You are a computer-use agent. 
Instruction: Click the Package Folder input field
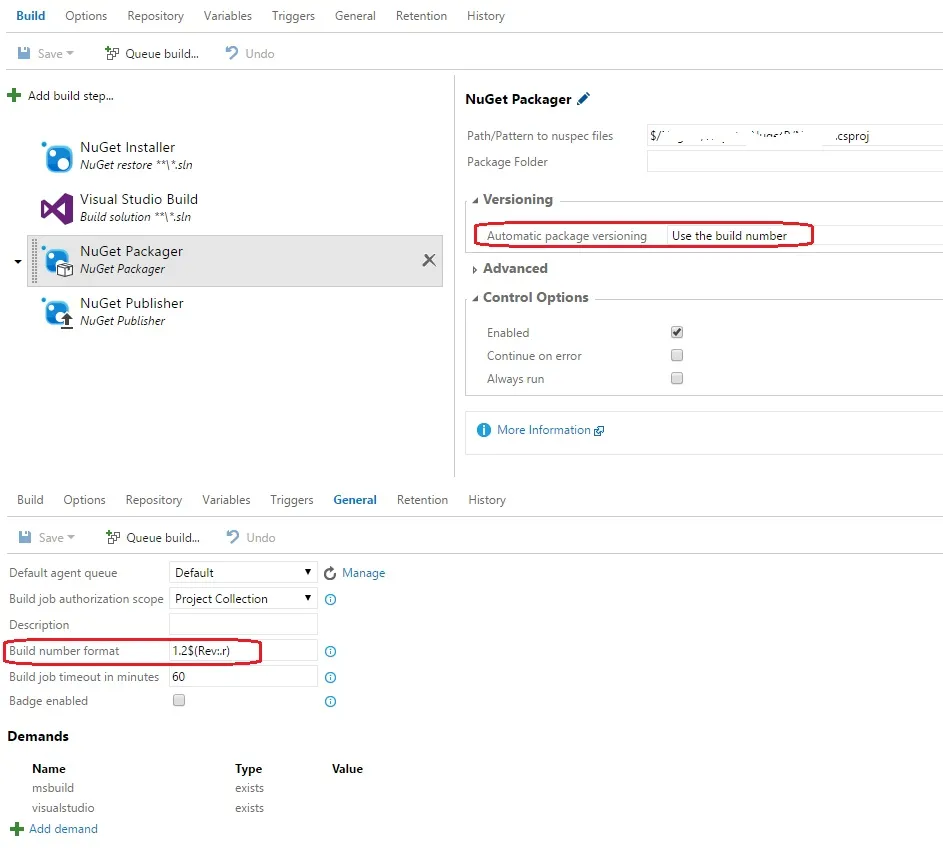pyautogui.click(x=795, y=161)
